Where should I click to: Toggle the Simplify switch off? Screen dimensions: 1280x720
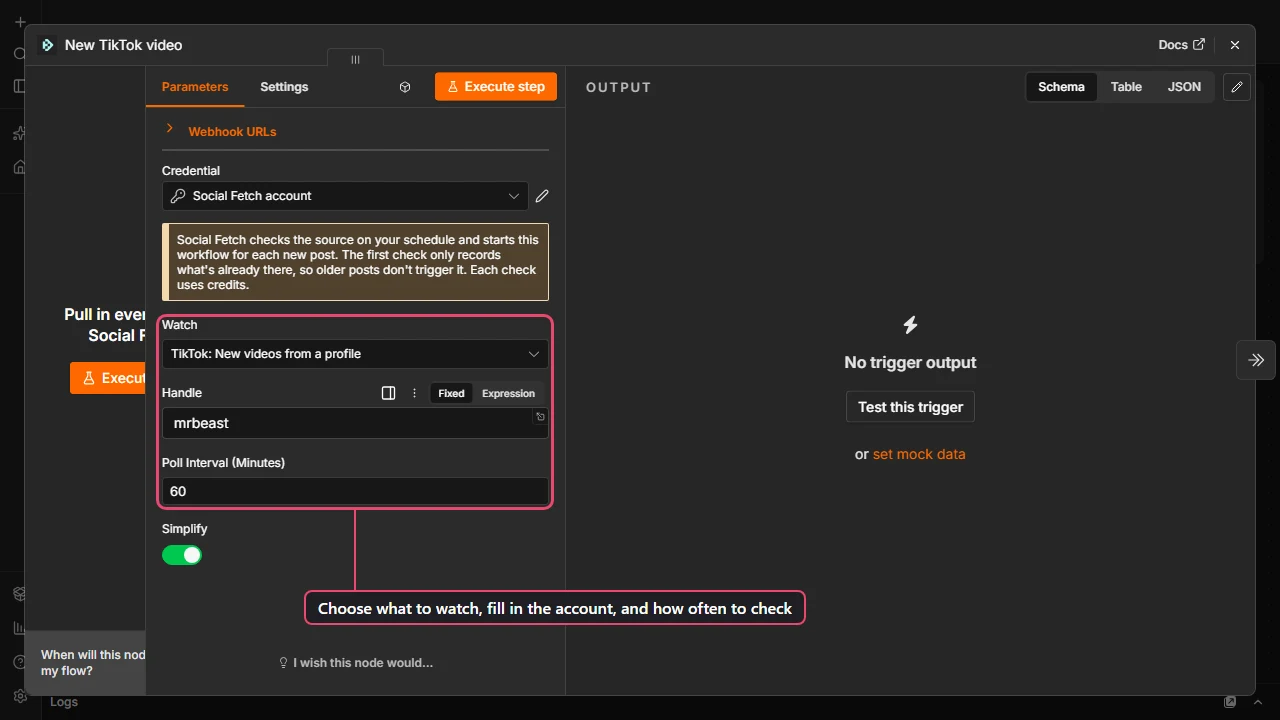182,555
